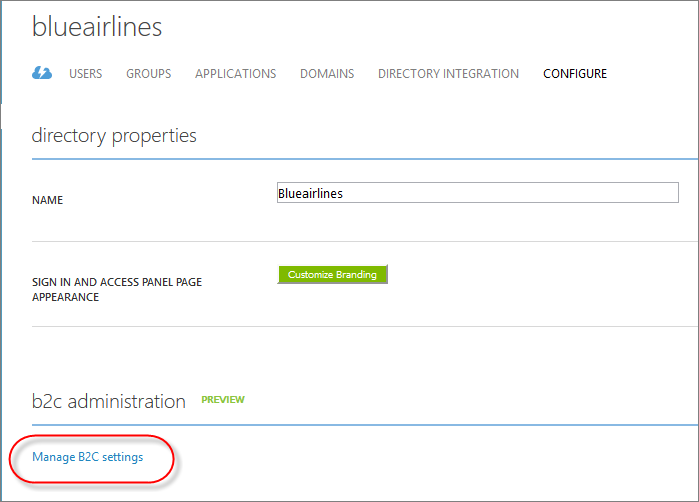Click the quick start cloud icon
The width and height of the screenshot is (699, 502).
pos(42,73)
